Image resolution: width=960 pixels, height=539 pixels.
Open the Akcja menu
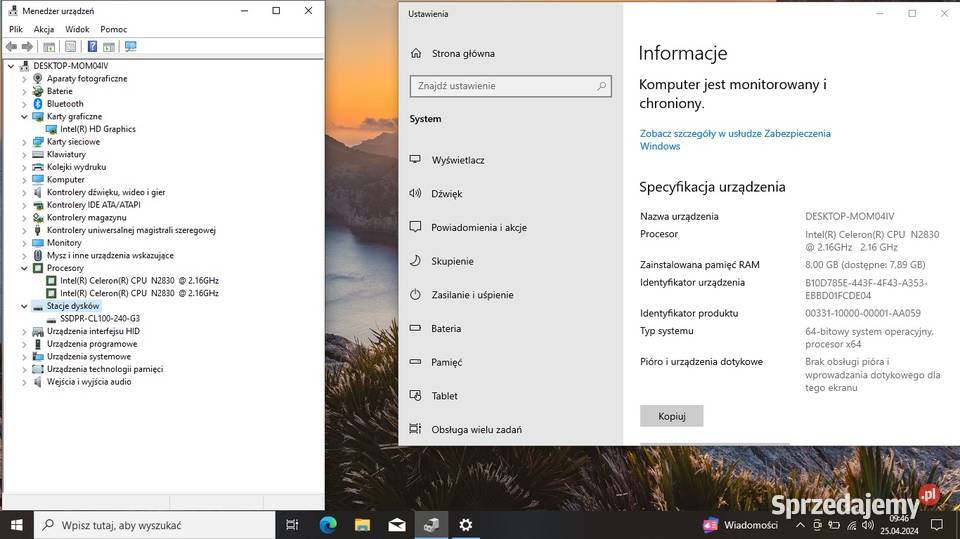[43, 29]
